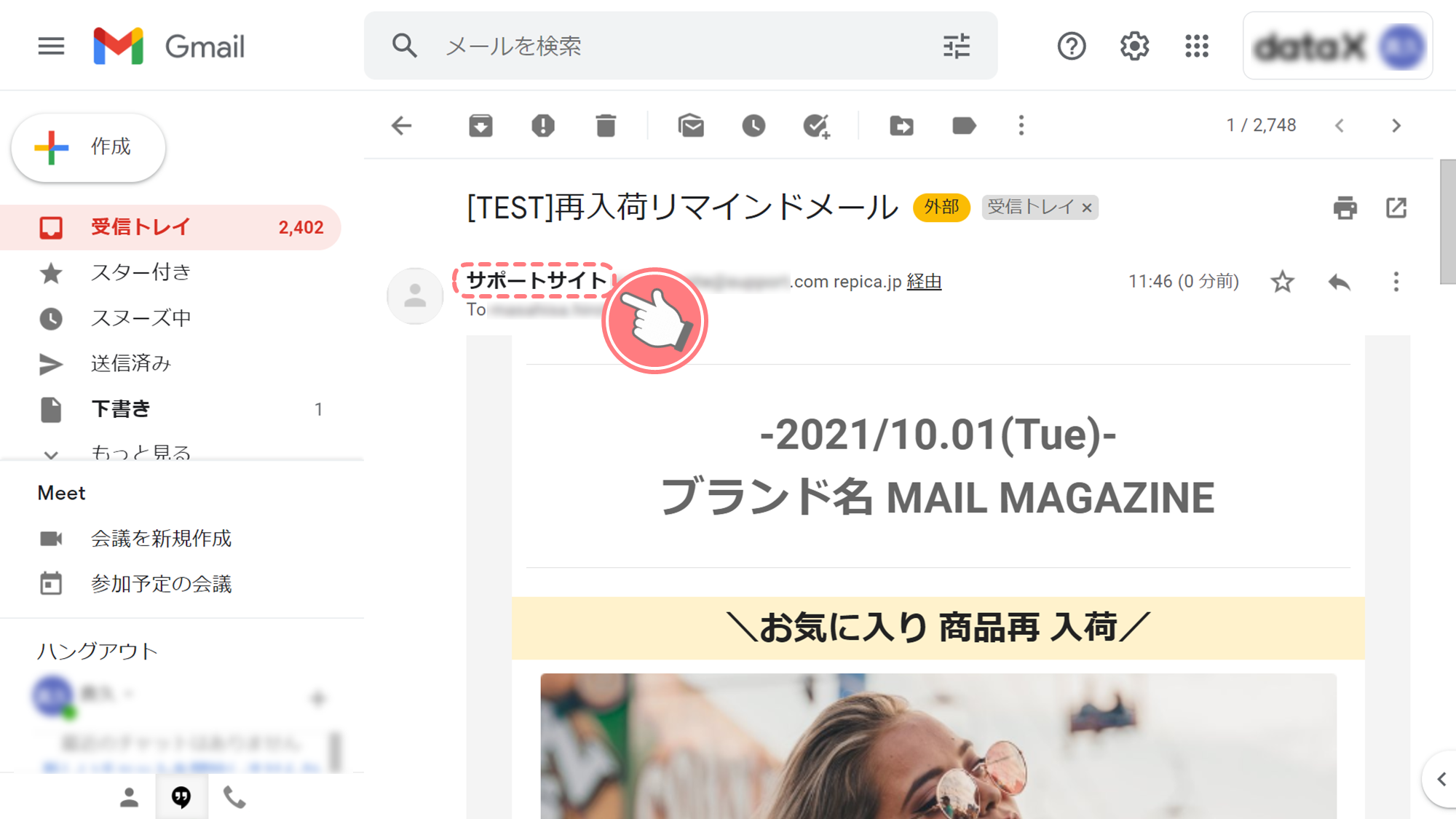
Task: Click the sender avatar icon
Action: point(415,296)
